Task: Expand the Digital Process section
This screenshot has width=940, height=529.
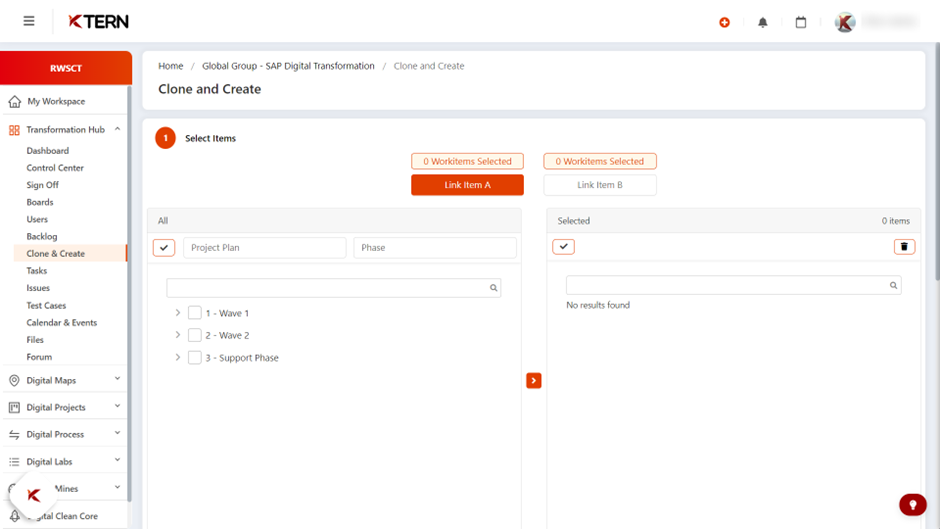Action: point(118,433)
